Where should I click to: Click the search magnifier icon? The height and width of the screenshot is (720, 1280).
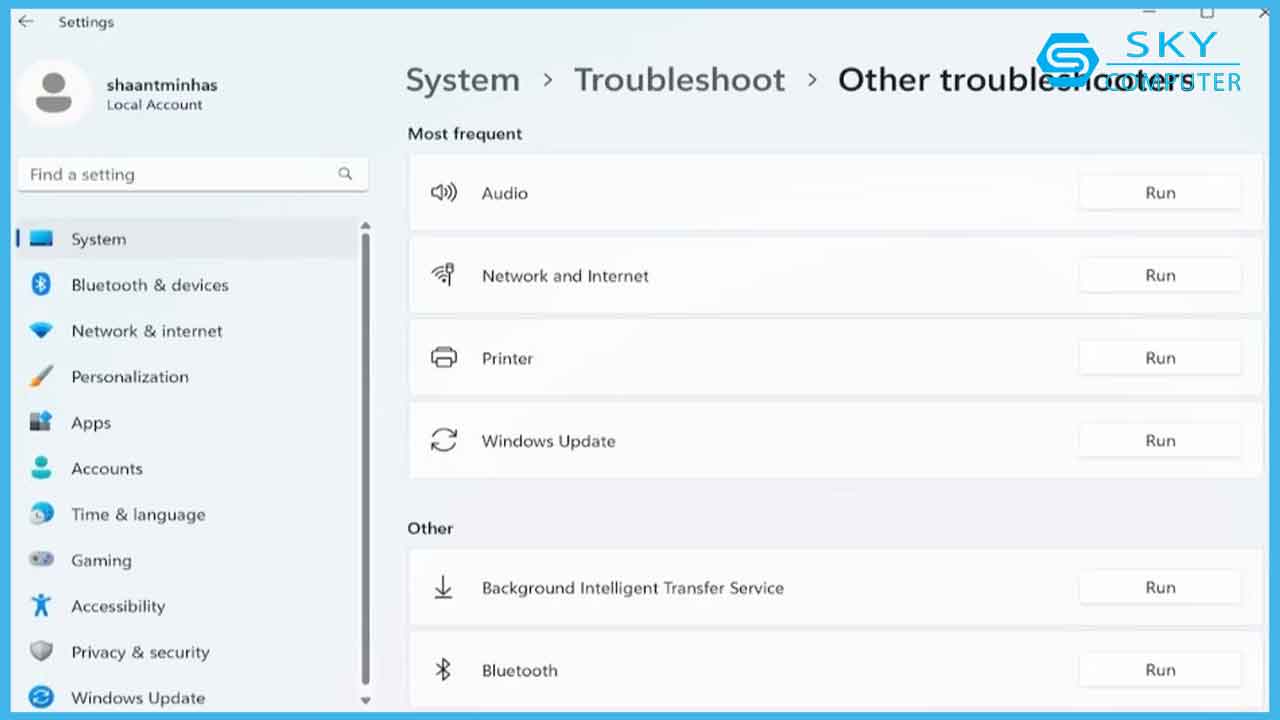click(x=345, y=174)
